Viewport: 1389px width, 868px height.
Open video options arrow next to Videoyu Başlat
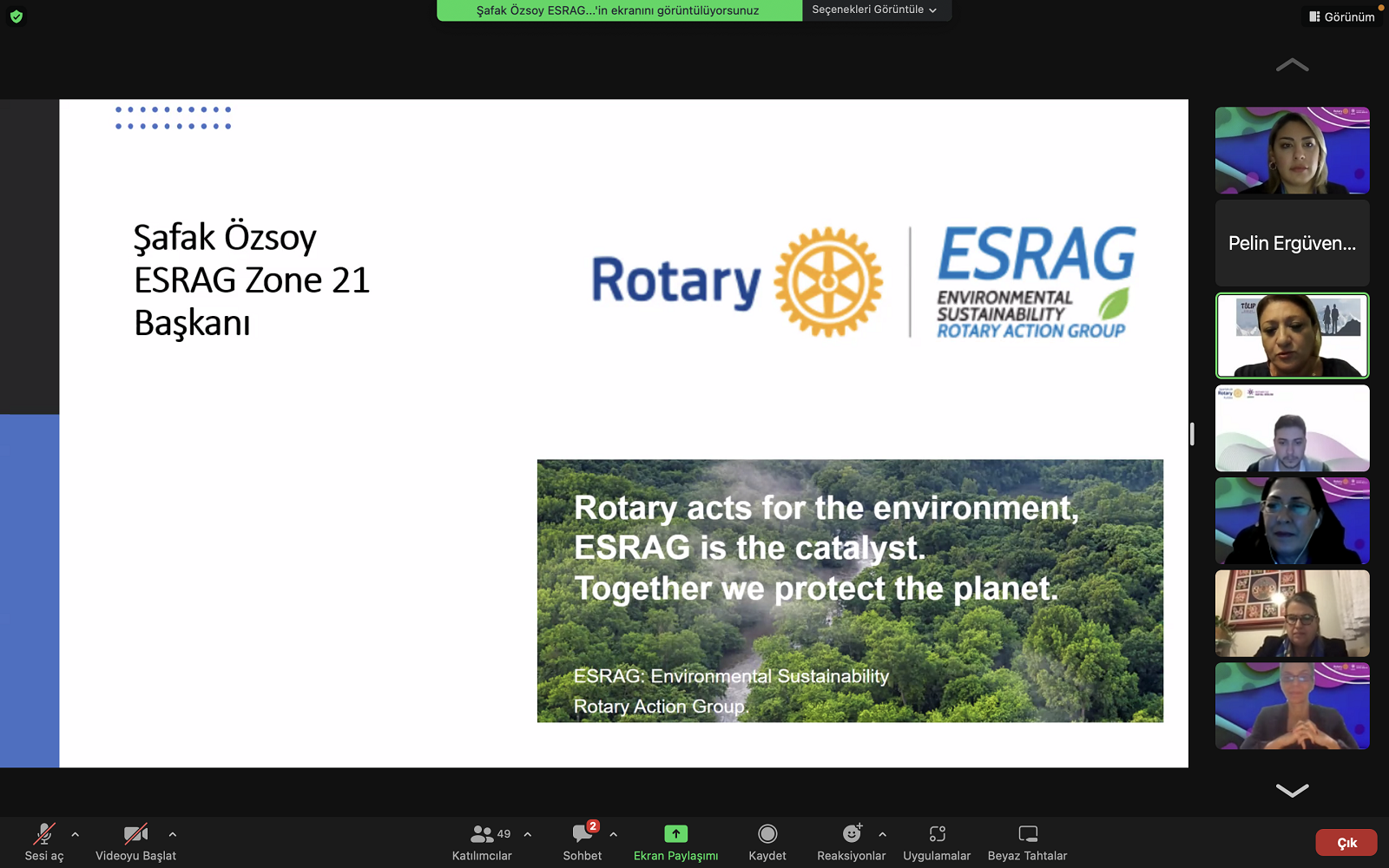tap(173, 834)
